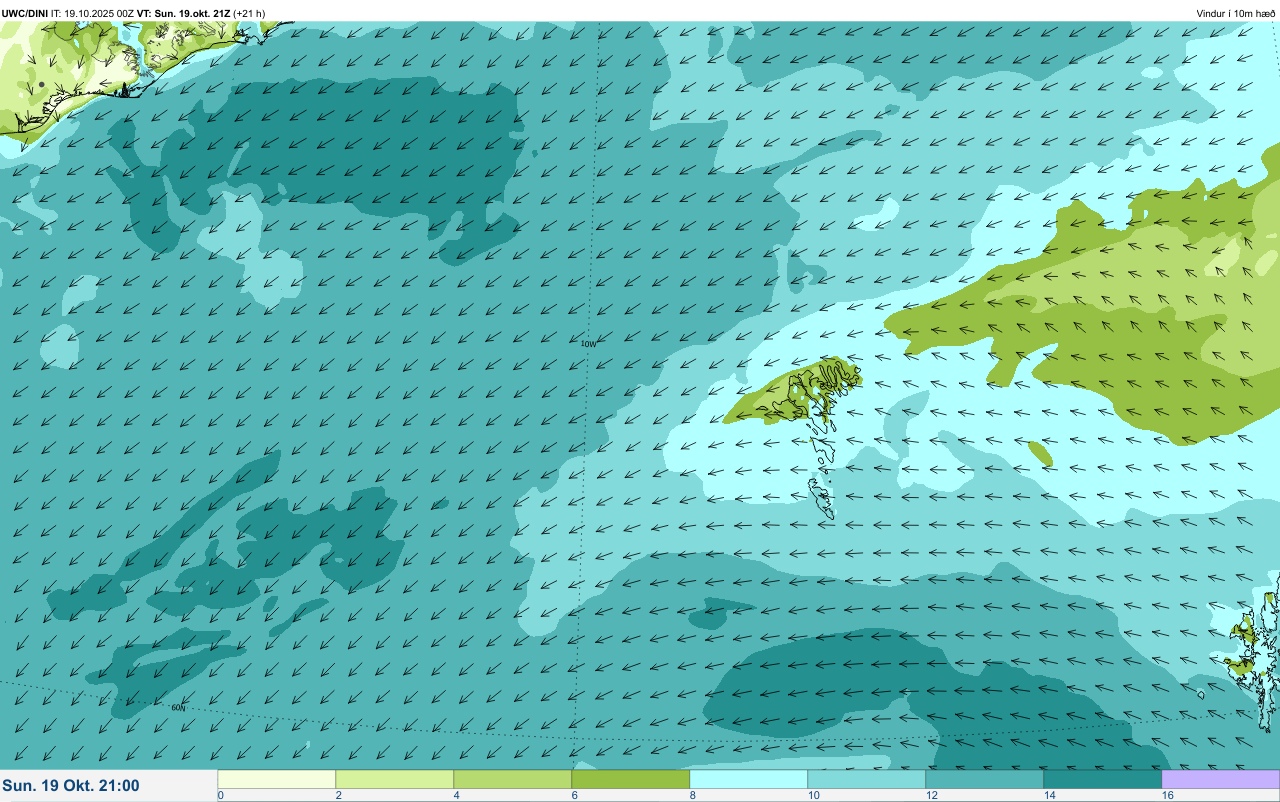Click the pale cyan 8–10 legend swatch
Image resolution: width=1280 pixels, height=802 pixels.
point(749,779)
